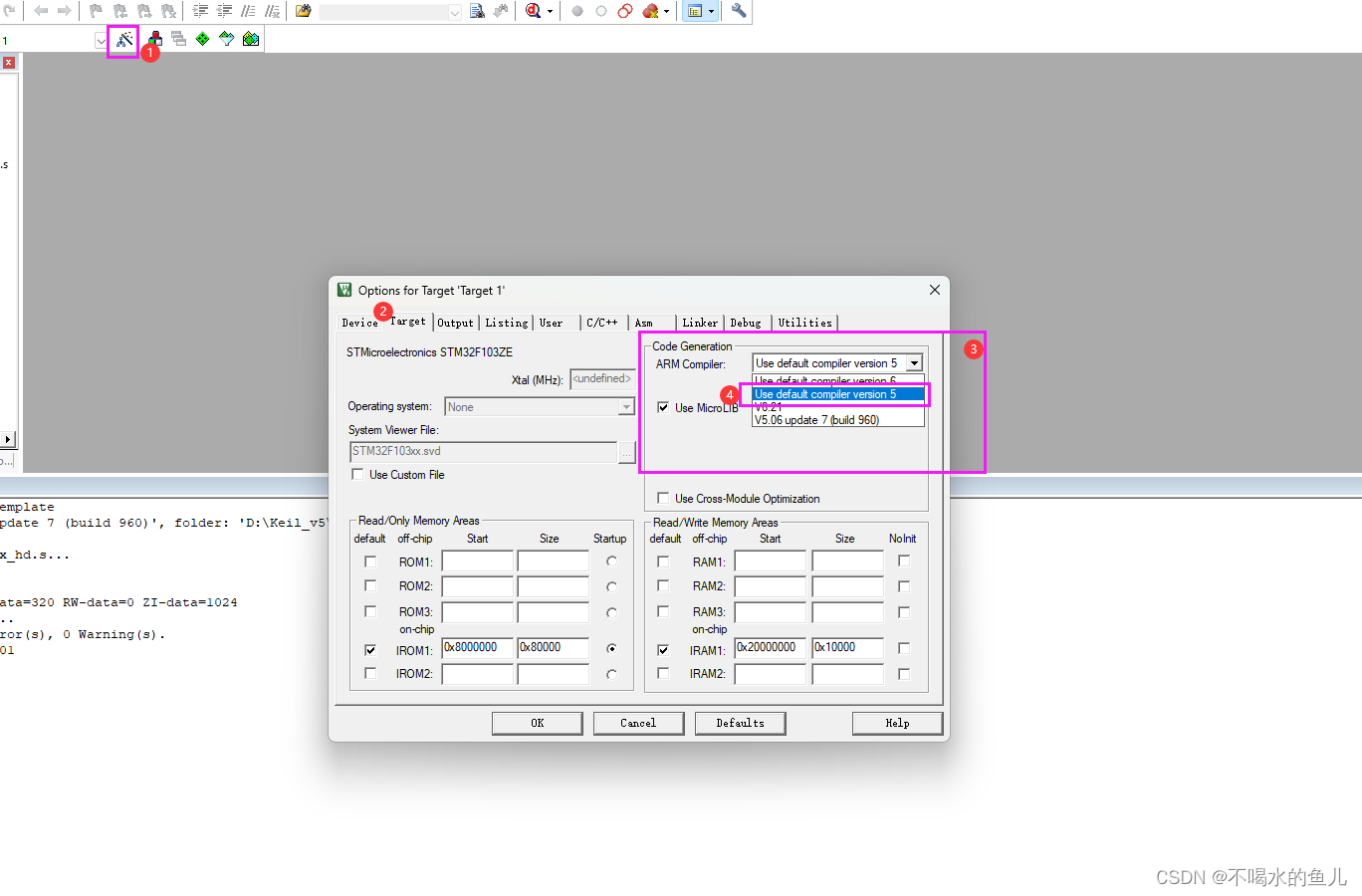Screen dimensions: 1362x896
Task: Click the Find text document icon
Action: [x=477, y=11]
